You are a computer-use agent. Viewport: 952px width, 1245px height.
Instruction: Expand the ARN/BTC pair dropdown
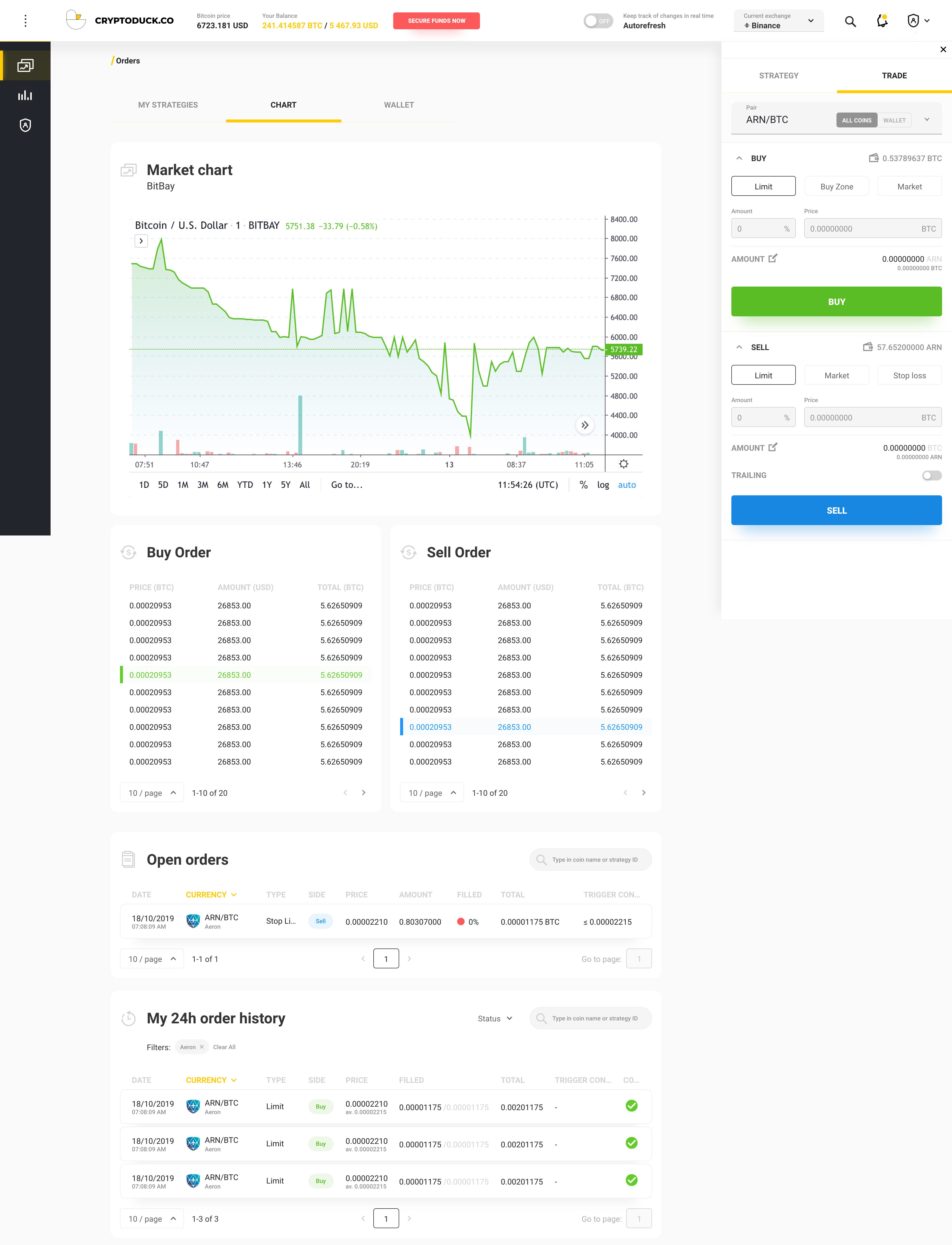coord(927,119)
